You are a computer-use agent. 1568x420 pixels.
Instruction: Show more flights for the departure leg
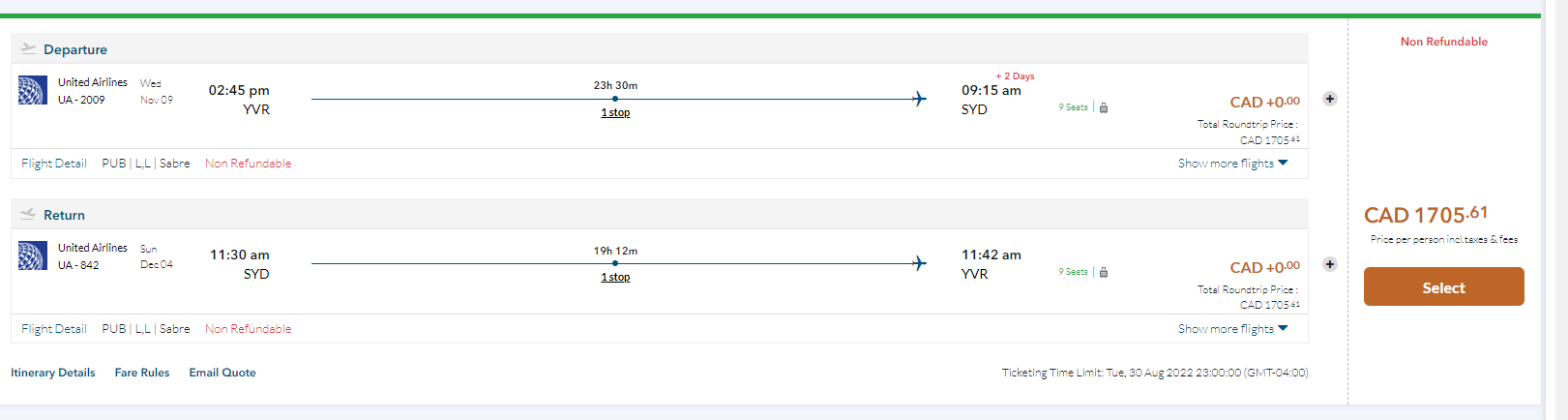[x=1232, y=164]
